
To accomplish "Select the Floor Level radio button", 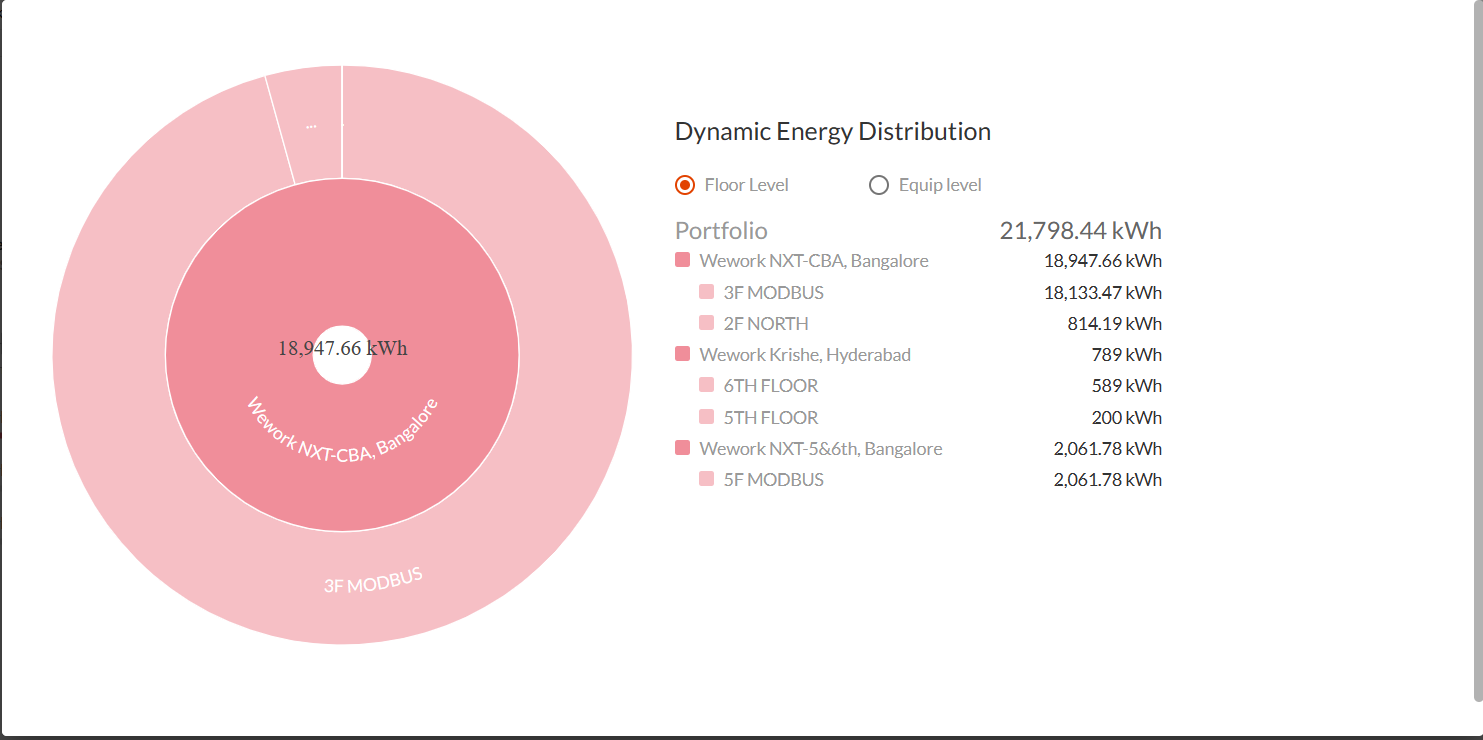I will [x=685, y=185].
